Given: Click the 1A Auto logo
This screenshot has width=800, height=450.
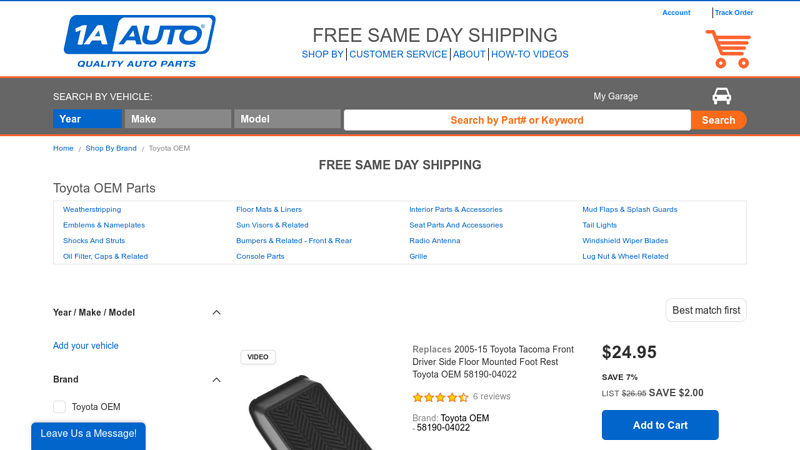Looking at the screenshot, I should 139,41.
